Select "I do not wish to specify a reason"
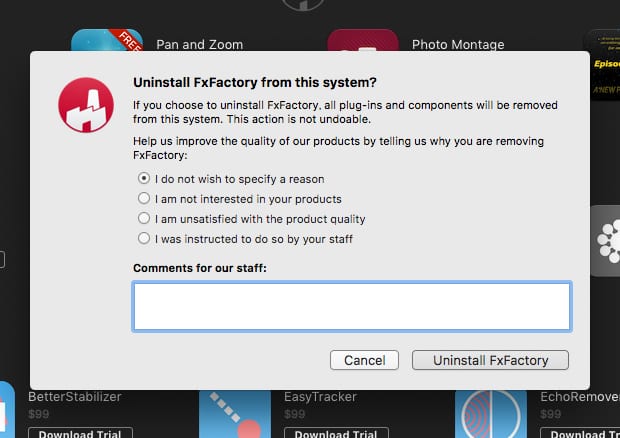Screen dimensions: 620x438 click(144, 178)
